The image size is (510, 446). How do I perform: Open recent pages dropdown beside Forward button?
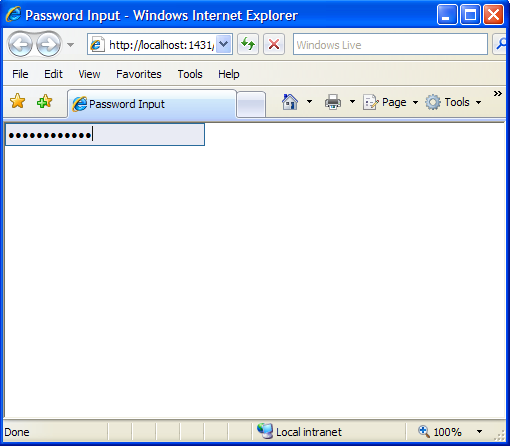click(70, 44)
